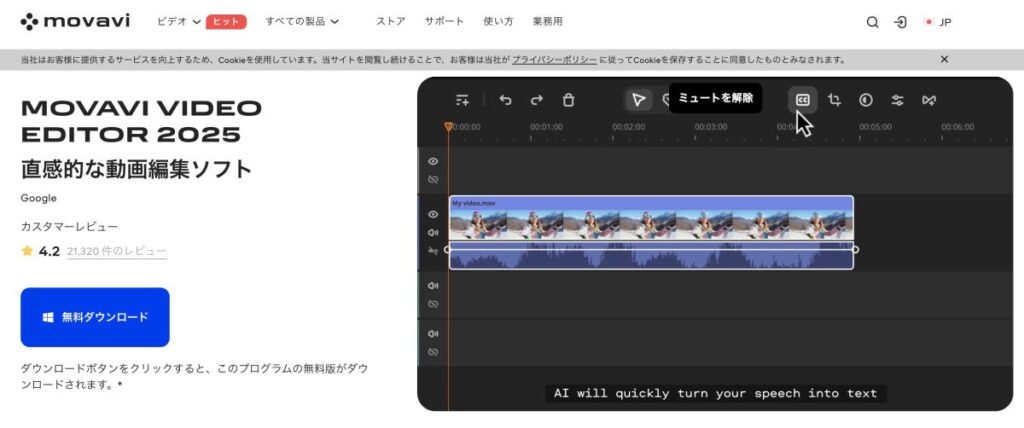This screenshot has width=1024, height=428.
Task: Expand the ビデオ dropdown menu
Action: (x=179, y=22)
